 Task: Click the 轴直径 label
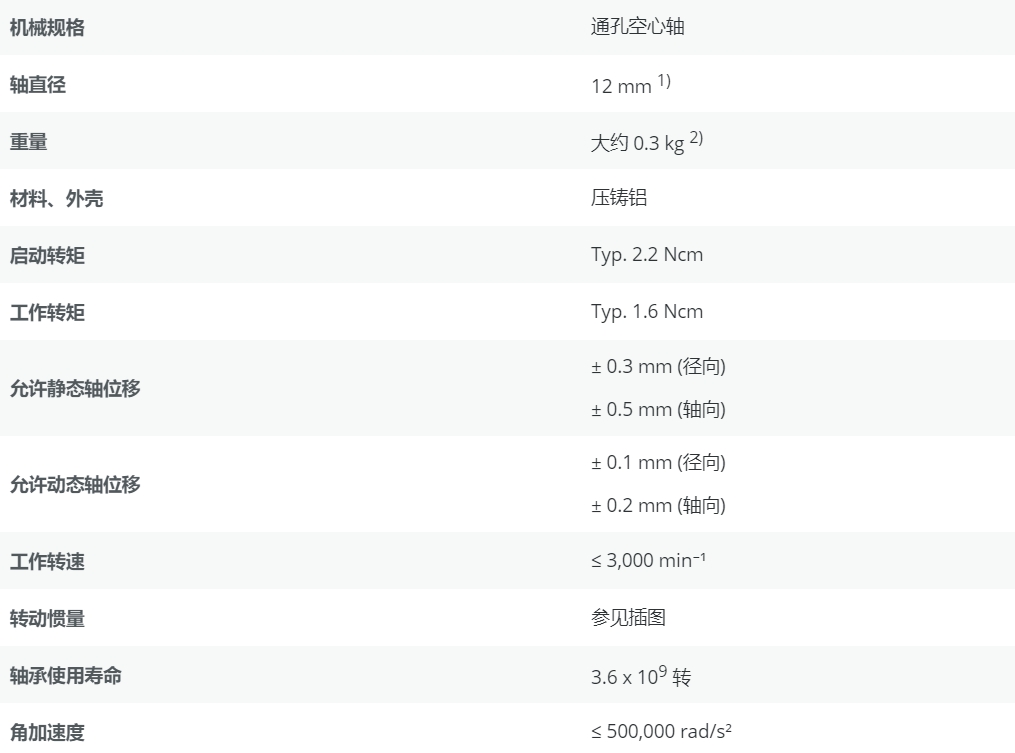38,85
